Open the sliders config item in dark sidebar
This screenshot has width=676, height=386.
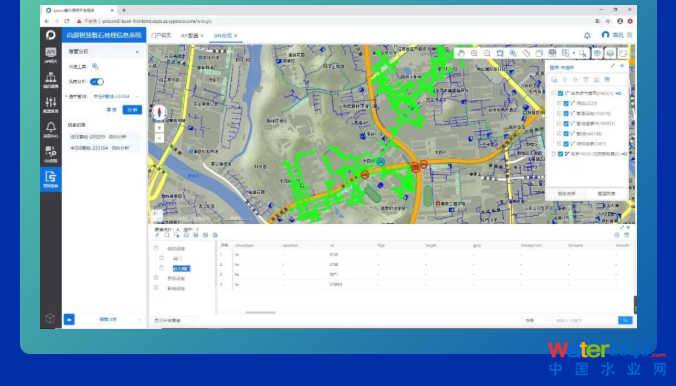tap(50, 105)
